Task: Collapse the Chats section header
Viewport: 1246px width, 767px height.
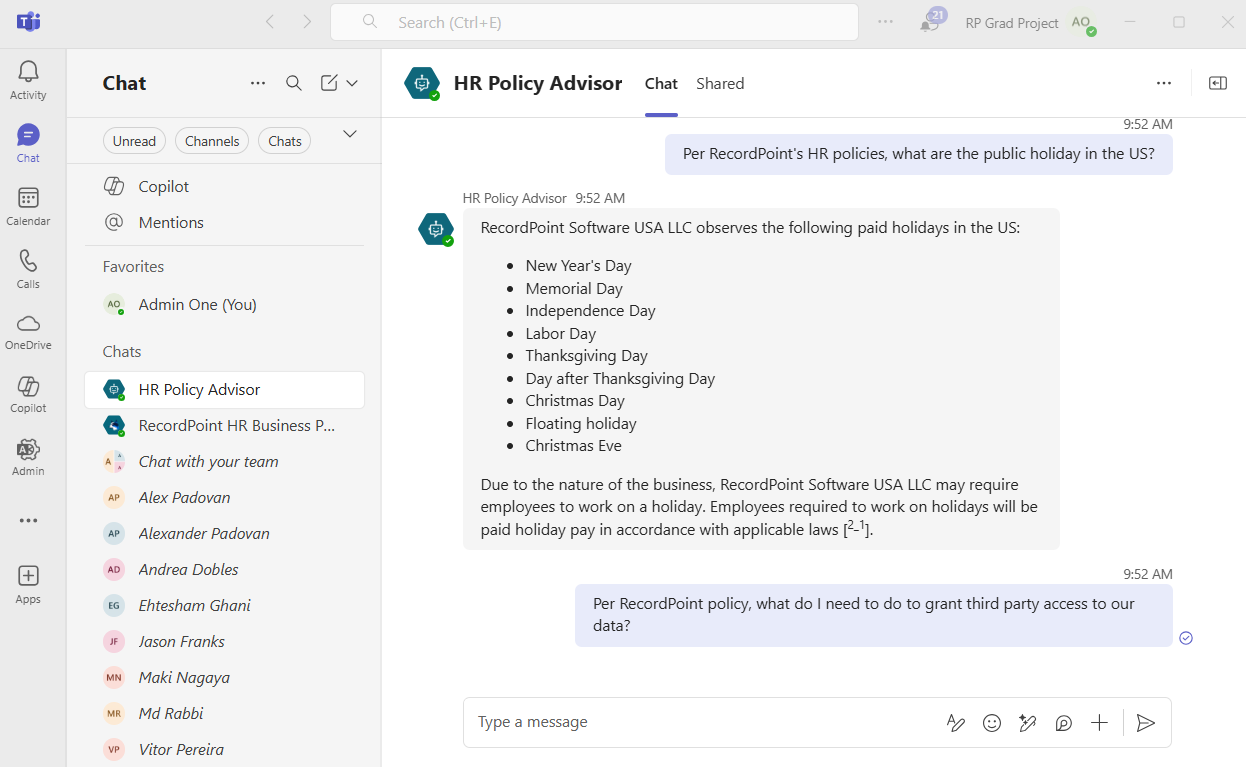Action: (122, 352)
